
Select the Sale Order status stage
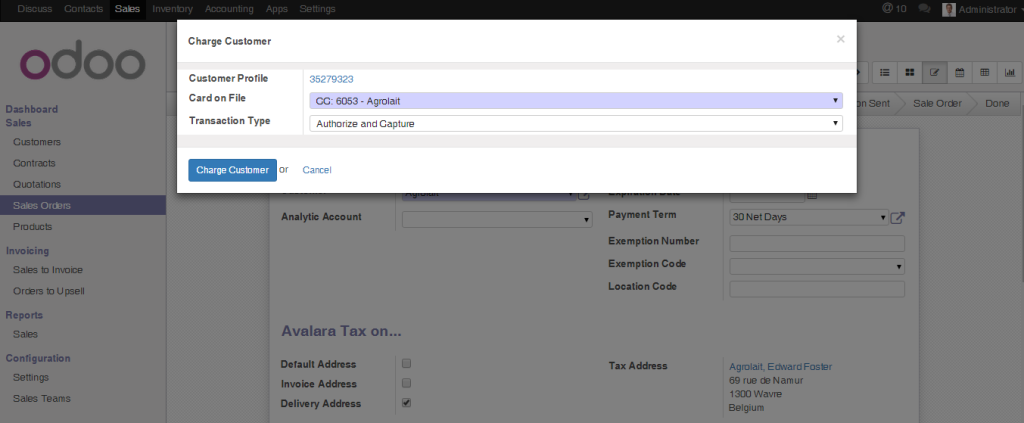(x=936, y=103)
